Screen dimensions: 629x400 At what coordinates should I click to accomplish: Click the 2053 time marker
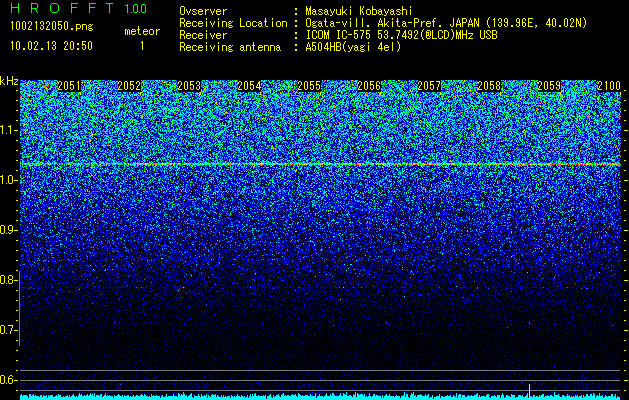coord(189,86)
